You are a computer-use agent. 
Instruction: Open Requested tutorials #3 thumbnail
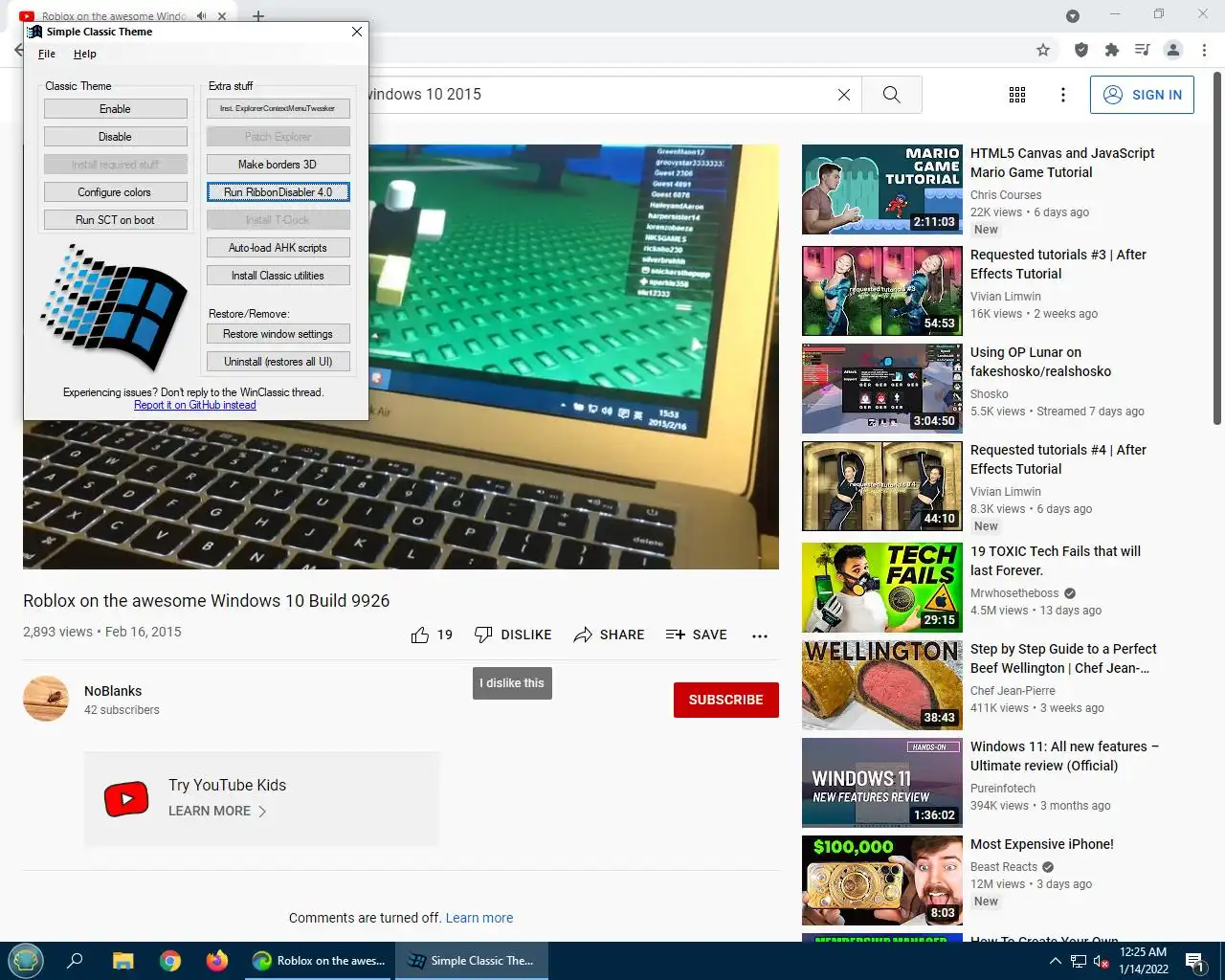click(x=882, y=291)
